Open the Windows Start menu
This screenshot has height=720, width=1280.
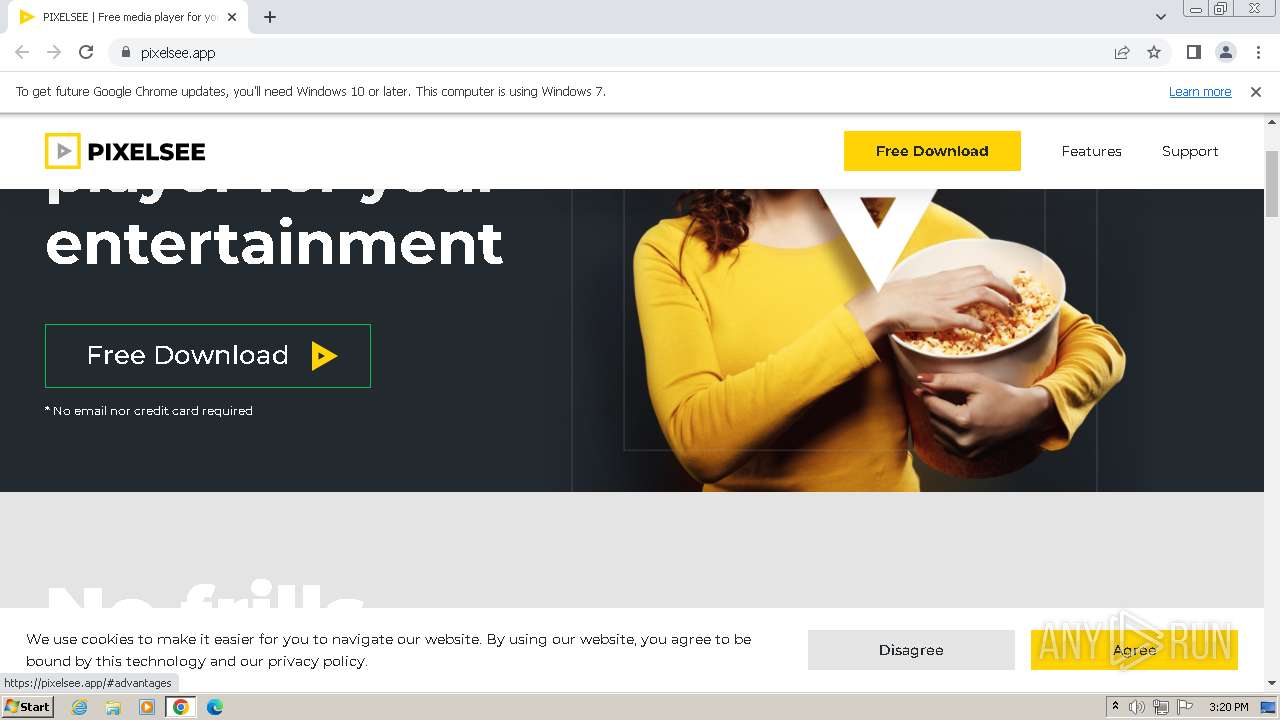[x=27, y=707]
